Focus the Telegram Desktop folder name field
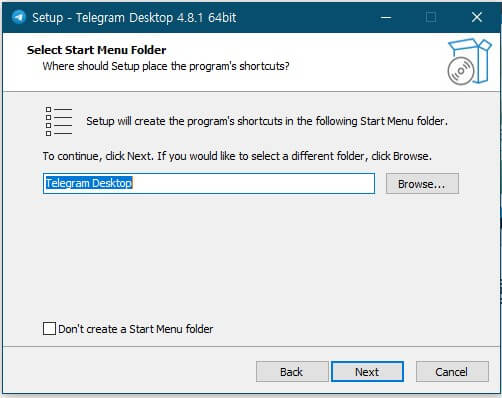The height and width of the screenshot is (398, 502). [209, 183]
